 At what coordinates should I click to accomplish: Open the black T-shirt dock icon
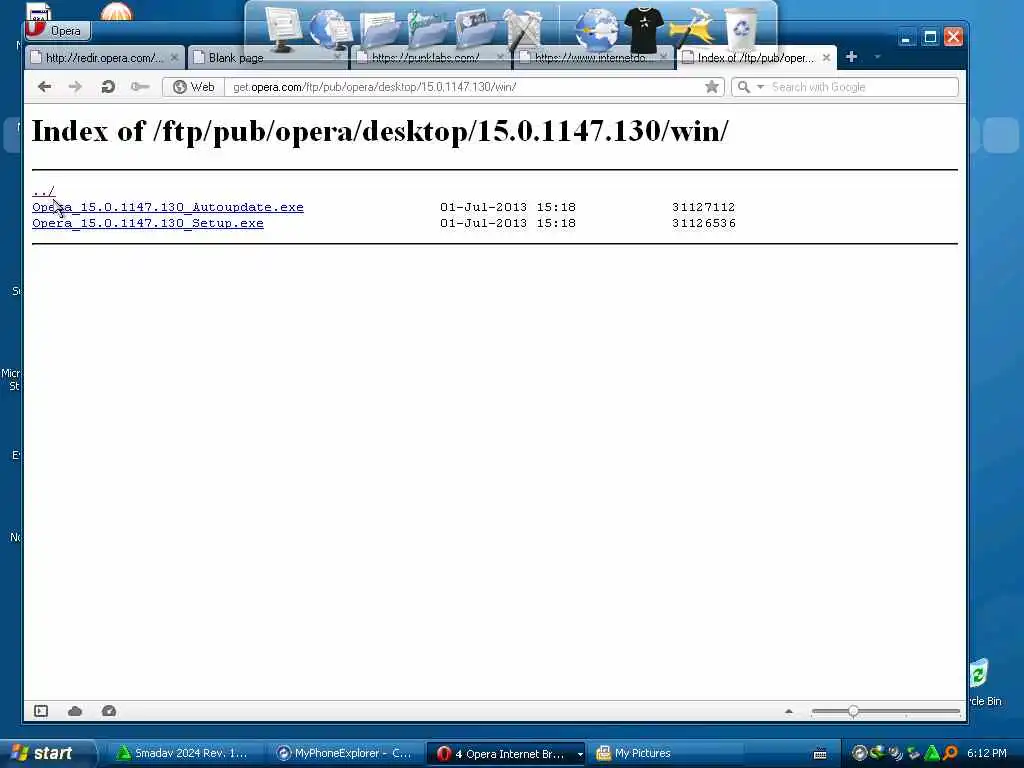644,30
